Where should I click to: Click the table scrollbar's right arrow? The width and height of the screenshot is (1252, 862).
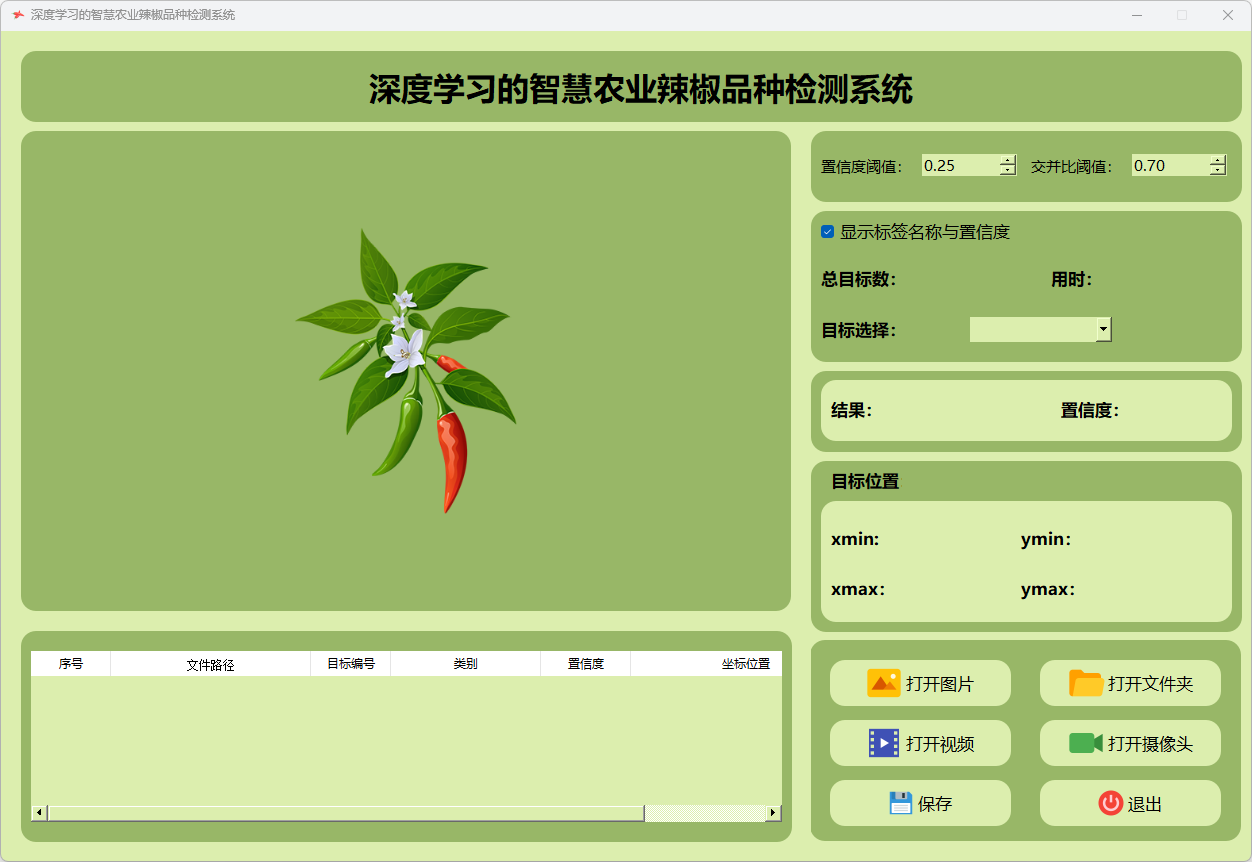pyautogui.click(x=773, y=813)
